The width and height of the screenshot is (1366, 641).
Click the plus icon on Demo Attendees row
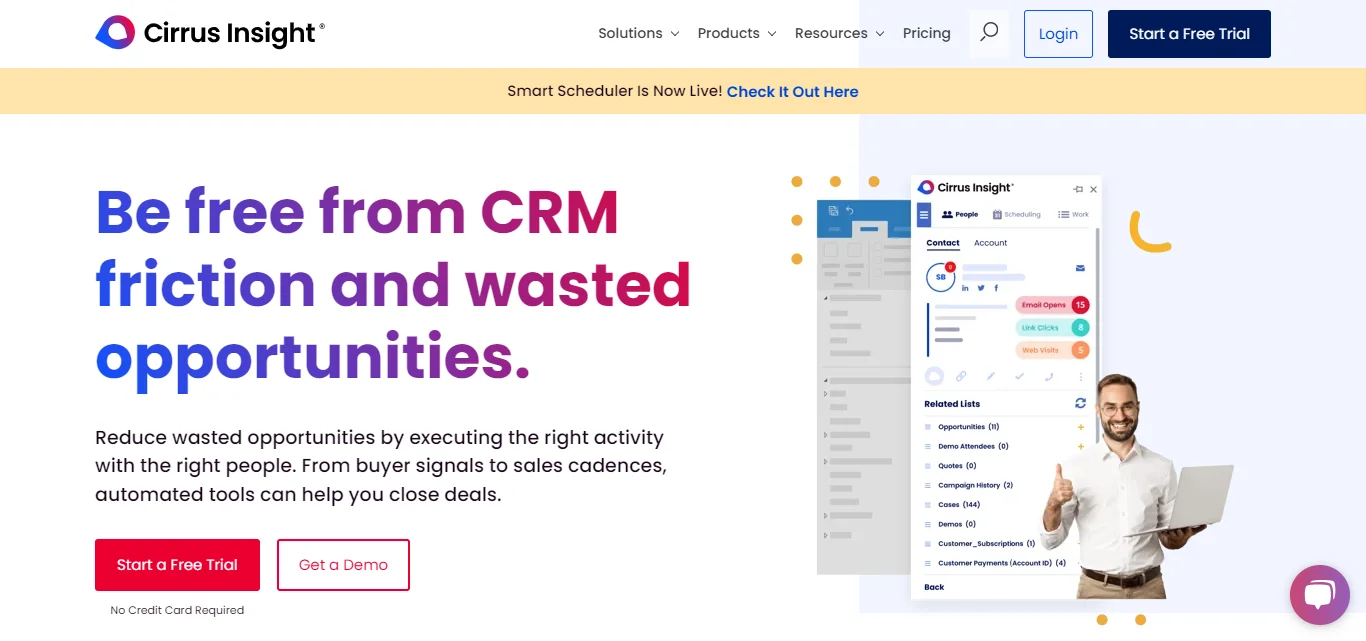[x=1081, y=446]
